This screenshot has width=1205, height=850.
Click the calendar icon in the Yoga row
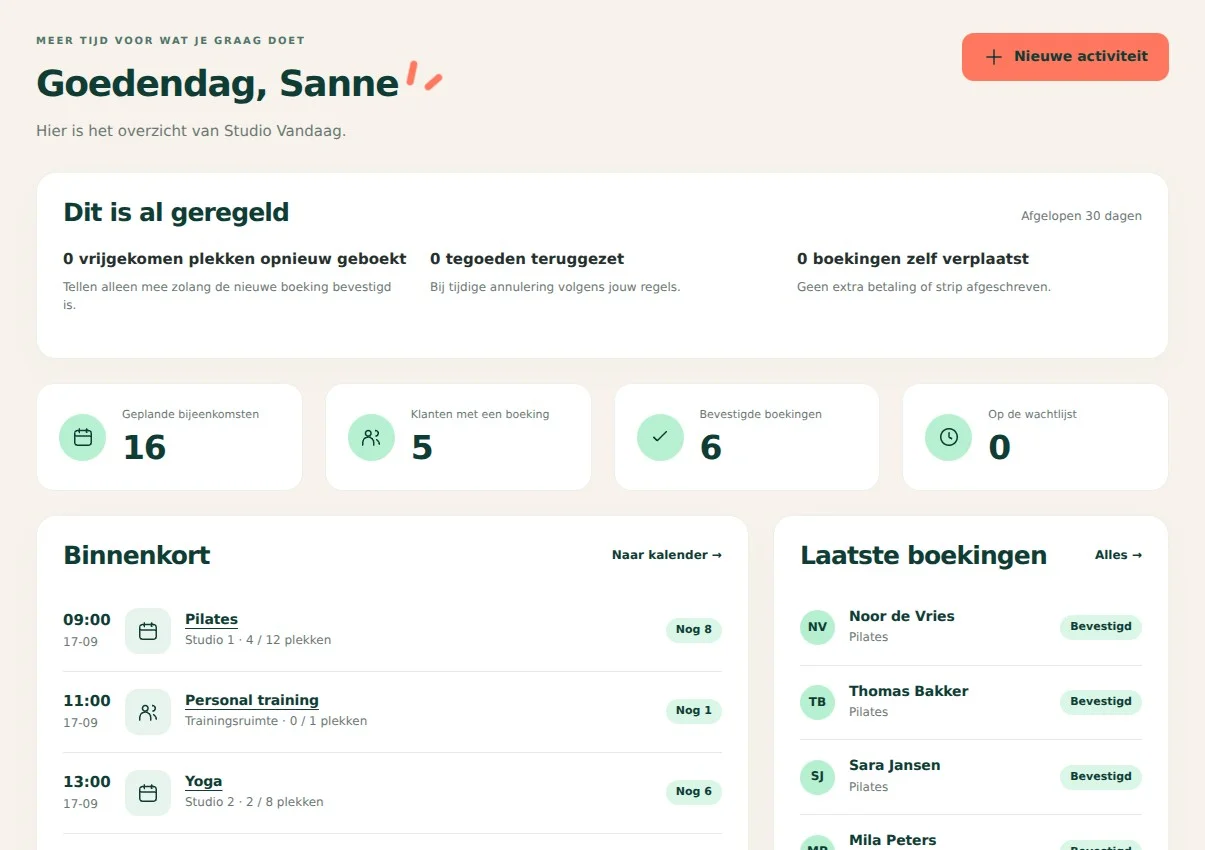(148, 793)
